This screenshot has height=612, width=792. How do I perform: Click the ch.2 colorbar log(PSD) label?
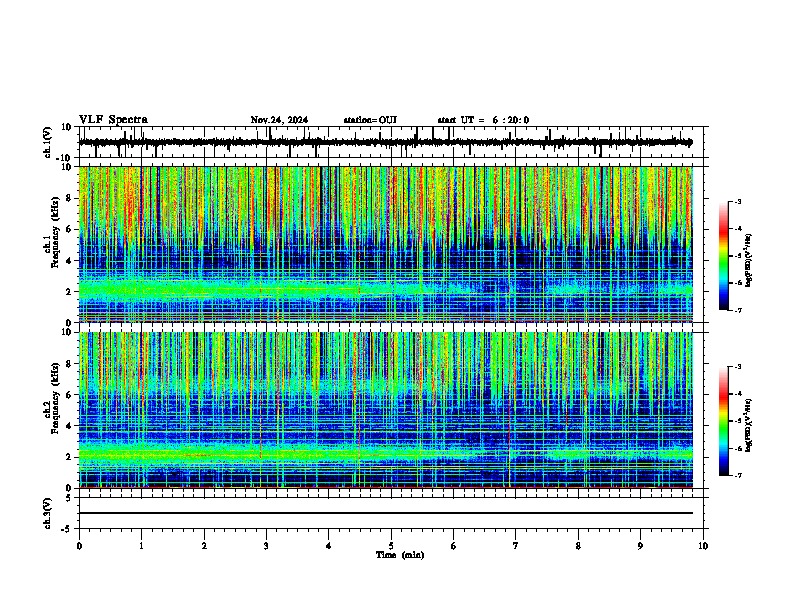(x=748, y=425)
